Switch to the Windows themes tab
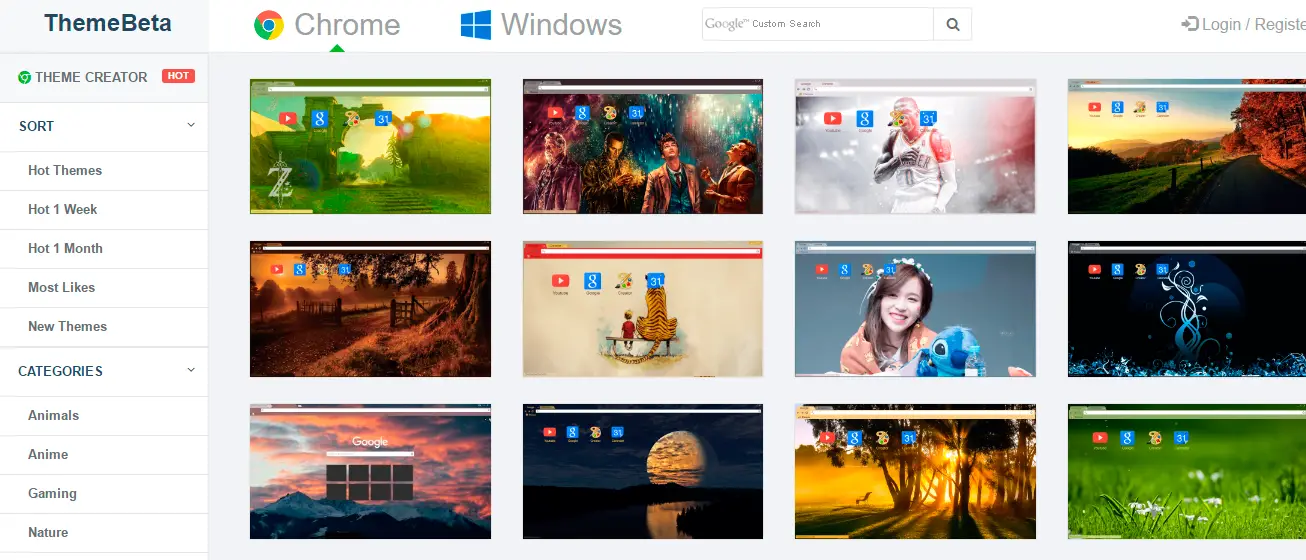This screenshot has width=1306, height=560. pyautogui.click(x=541, y=25)
